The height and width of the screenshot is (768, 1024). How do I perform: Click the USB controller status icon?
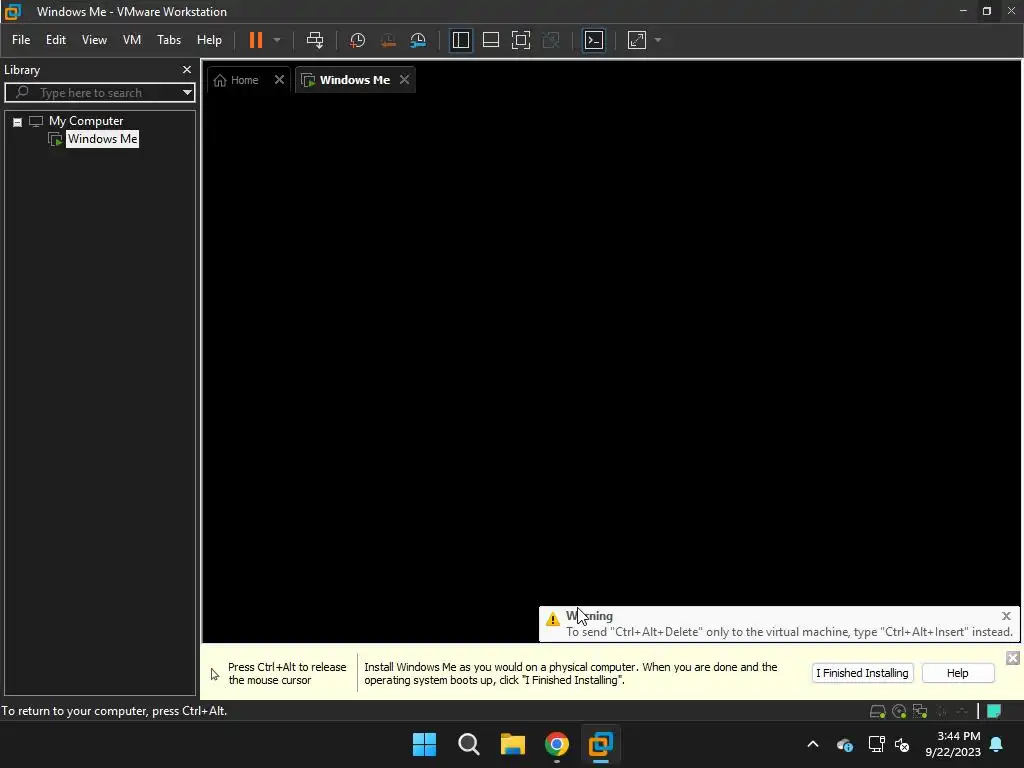tap(963, 711)
